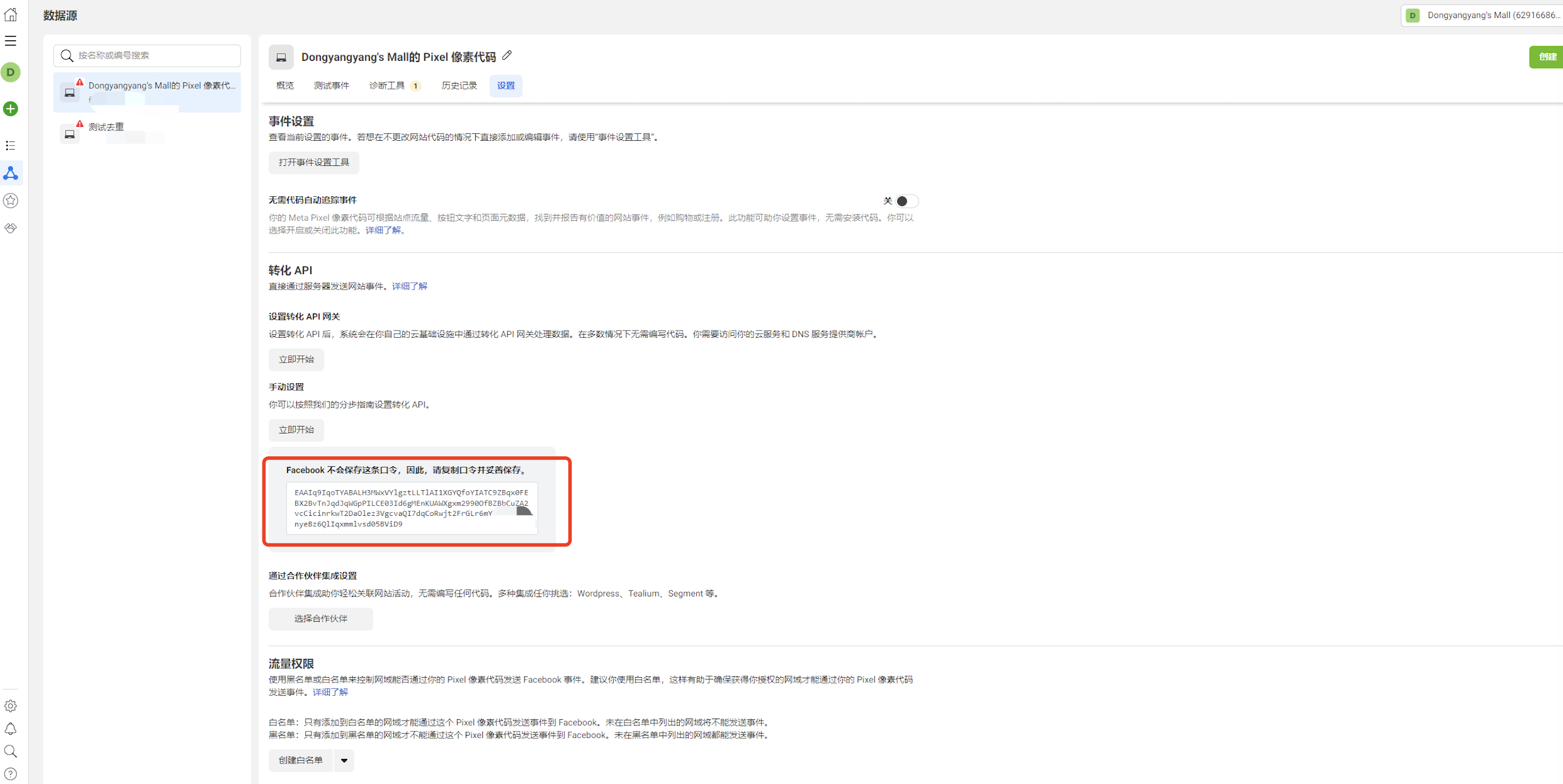Click the 打开事件设置工具 button

point(314,162)
